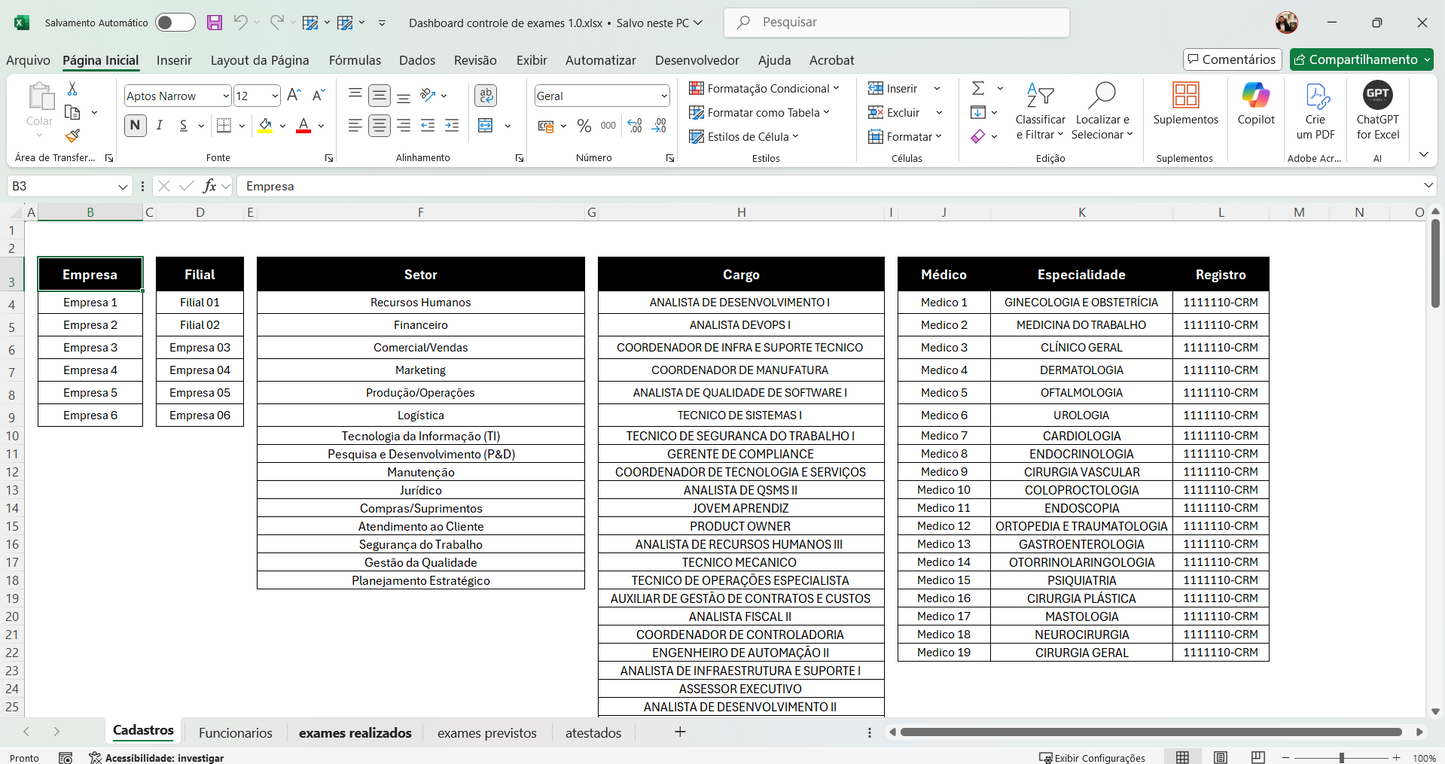The image size is (1445, 764).
Task: Enable italic formatting
Action: 159,126
